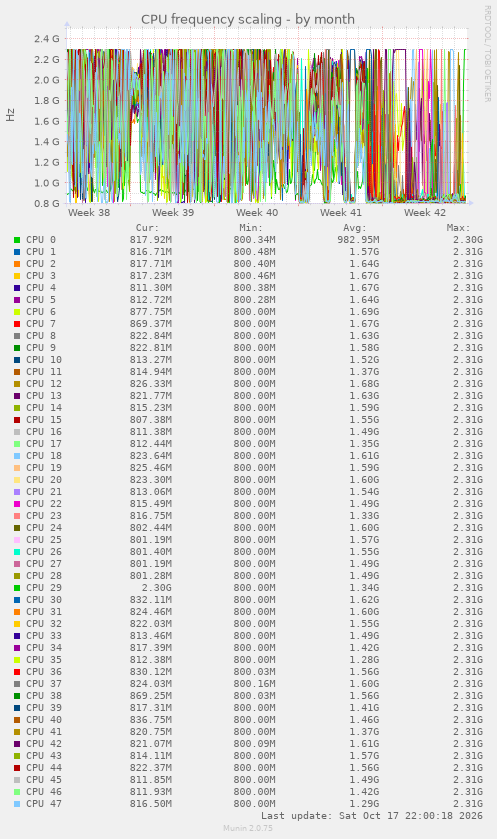497x839 pixels.
Task: Click the orange CPU 2 legend swatch
Action: (x=17, y=264)
